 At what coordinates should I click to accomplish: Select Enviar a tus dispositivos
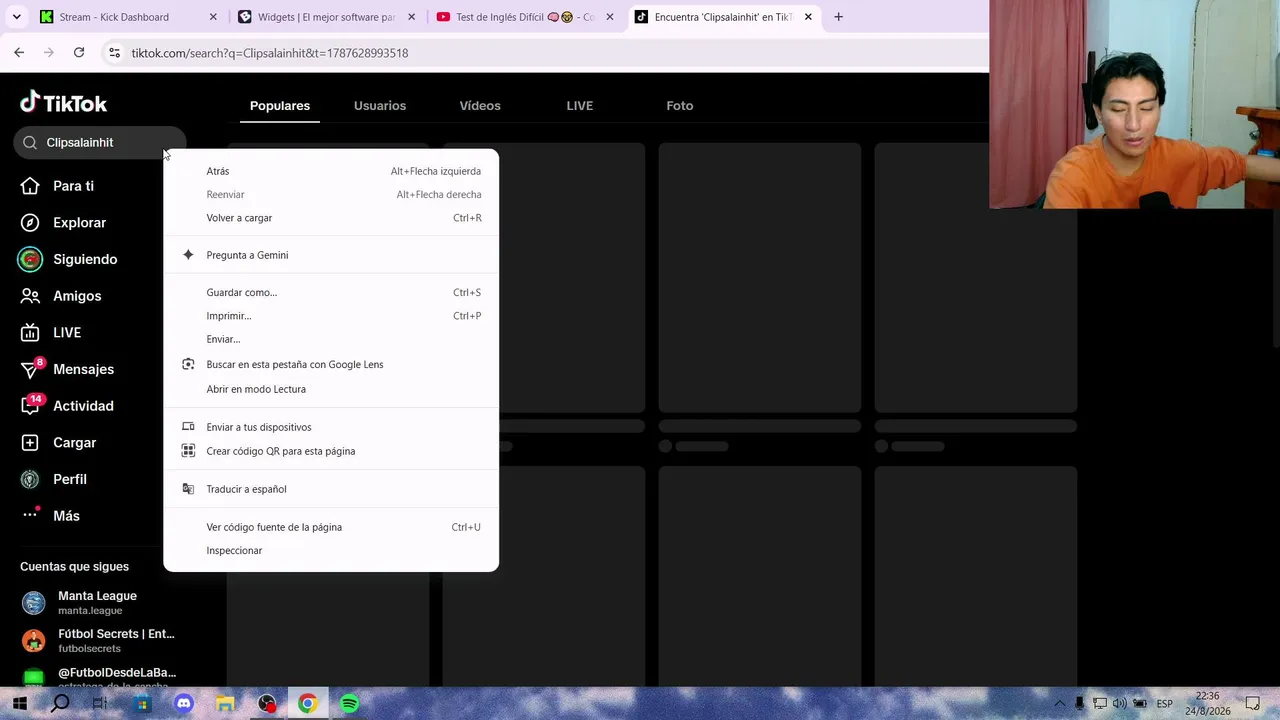tap(331, 427)
